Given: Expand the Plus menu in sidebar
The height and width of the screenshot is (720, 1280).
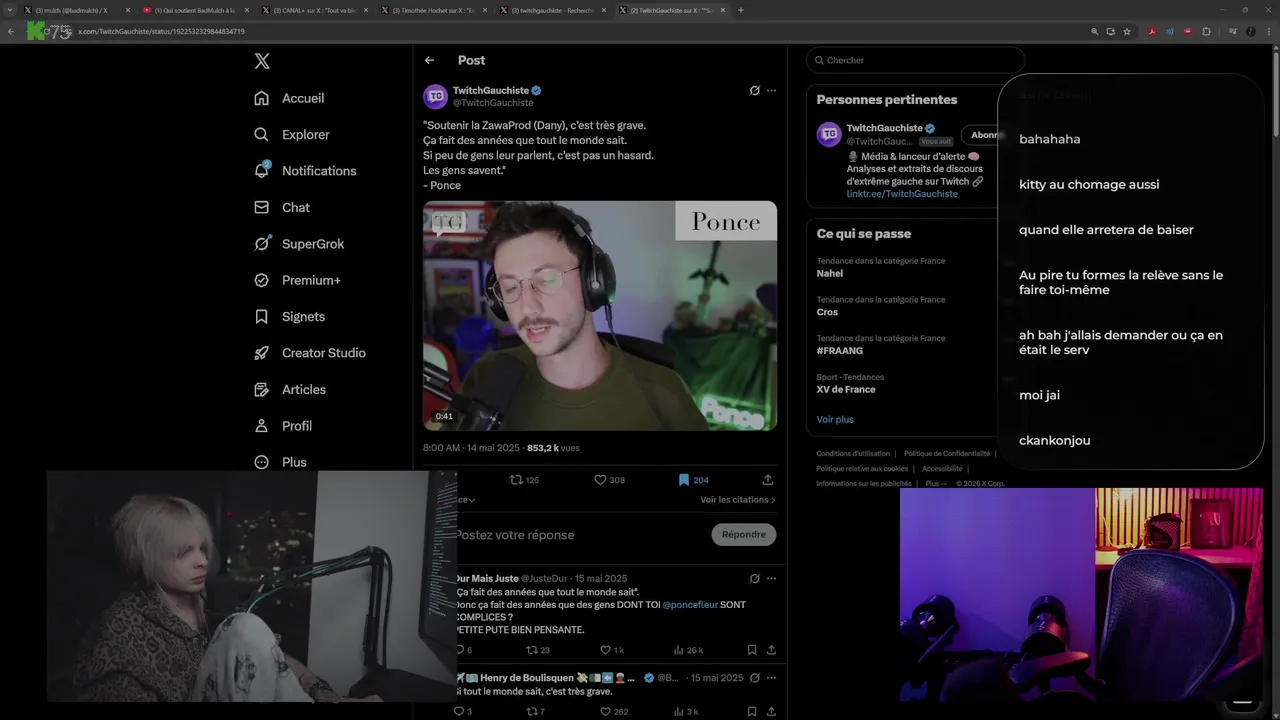Looking at the screenshot, I should point(280,462).
